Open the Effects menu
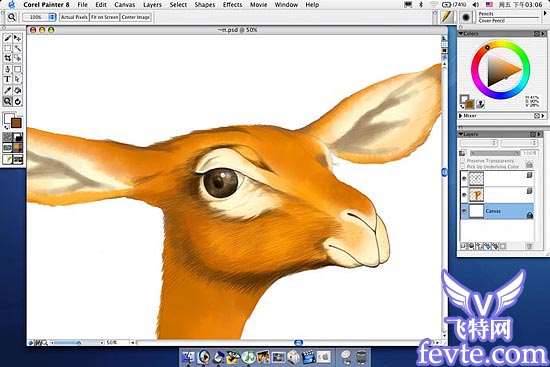550x367 pixels. pyautogui.click(x=232, y=5)
